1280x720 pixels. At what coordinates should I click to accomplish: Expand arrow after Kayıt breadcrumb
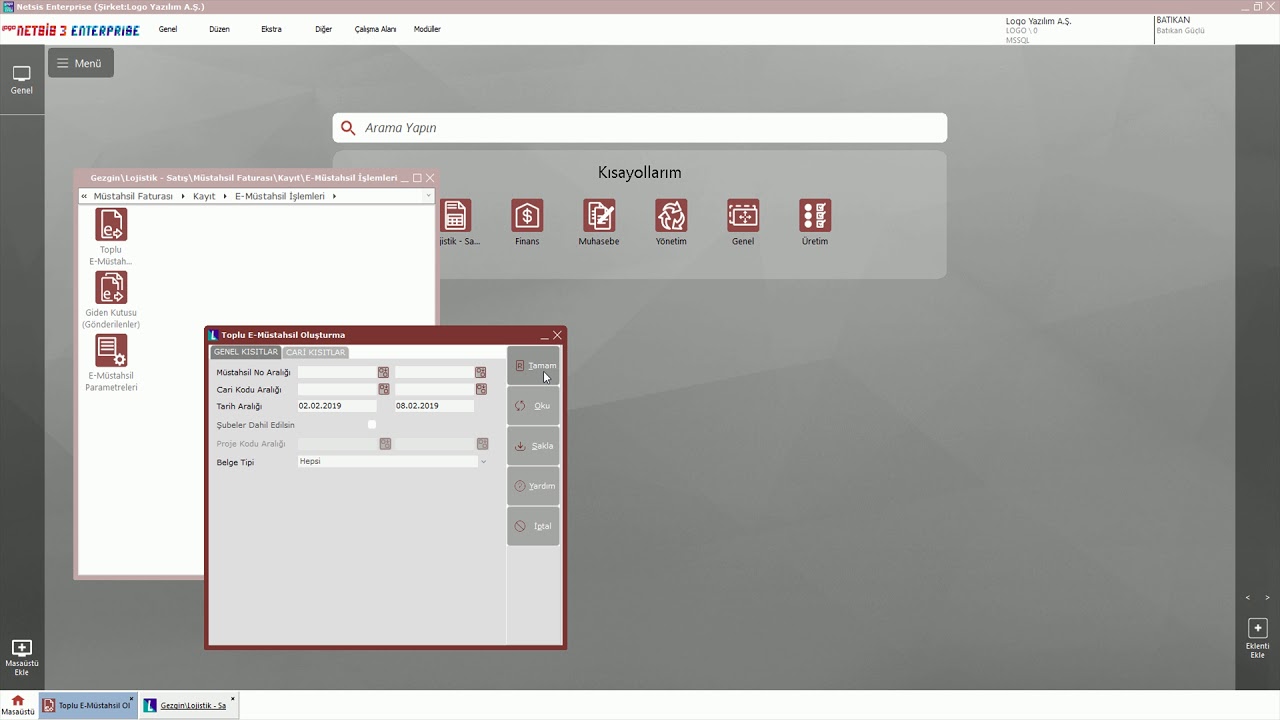(225, 196)
